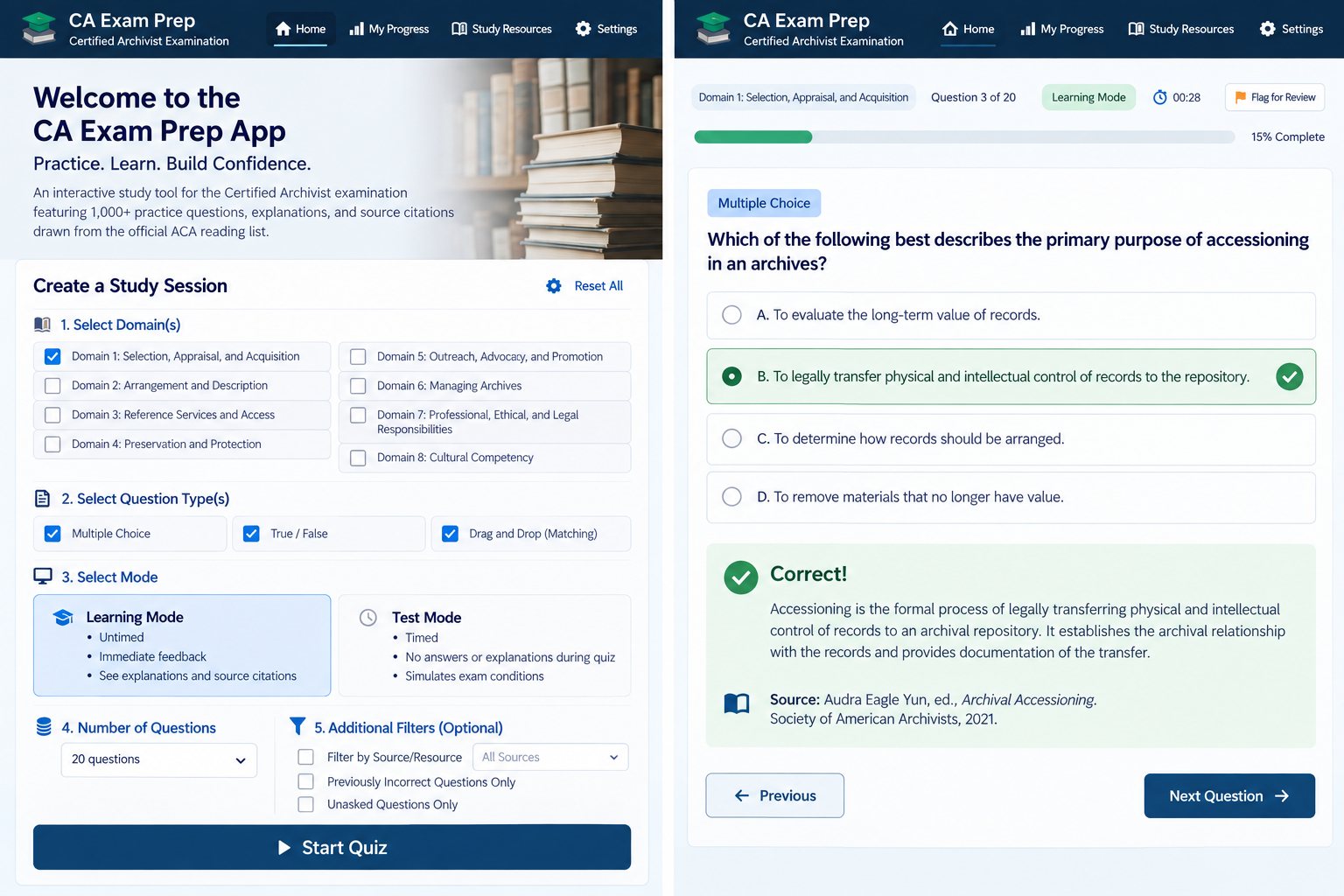Open Settings in right panel navigation
Screen dimensions: 1344x896
point(1291,29)
